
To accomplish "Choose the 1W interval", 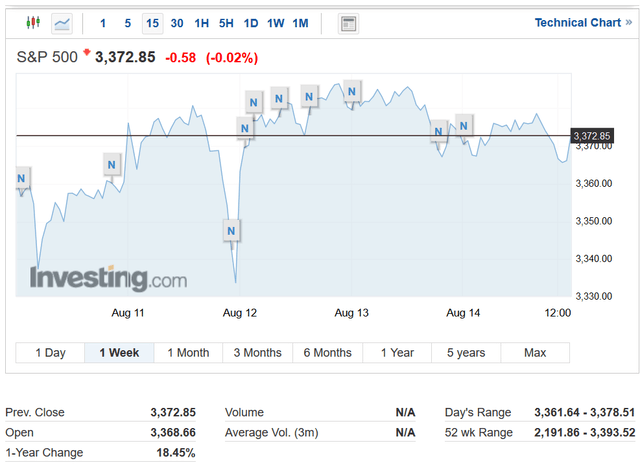I will [276, 23].
